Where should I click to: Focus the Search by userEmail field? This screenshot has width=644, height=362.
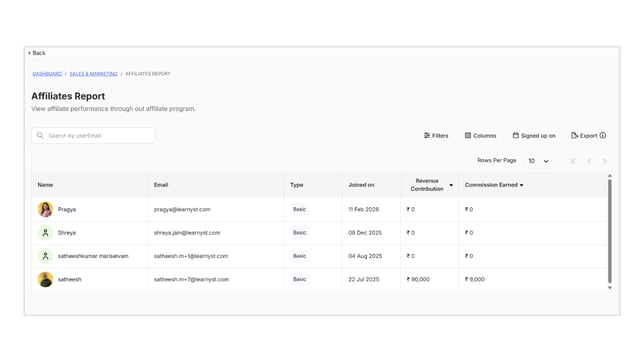pyautogui.click(x=93, y=136)
